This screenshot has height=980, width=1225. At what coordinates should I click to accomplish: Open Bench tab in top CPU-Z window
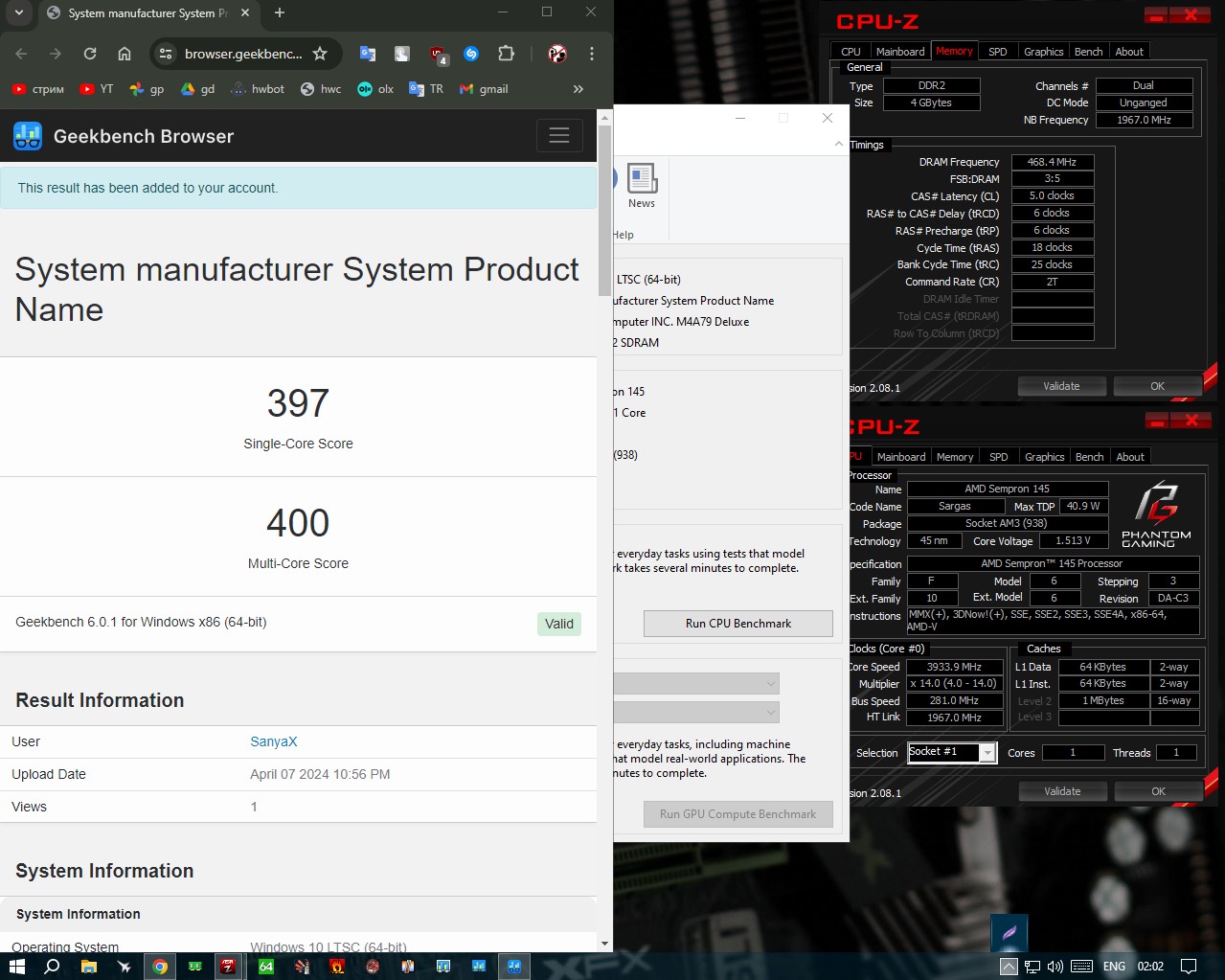coord(1088,52)
